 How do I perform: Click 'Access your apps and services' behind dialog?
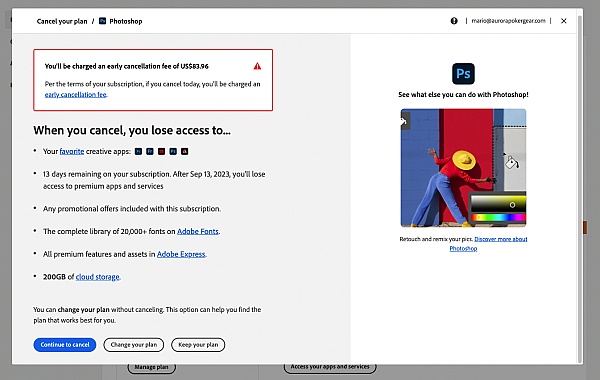(330, 367)
